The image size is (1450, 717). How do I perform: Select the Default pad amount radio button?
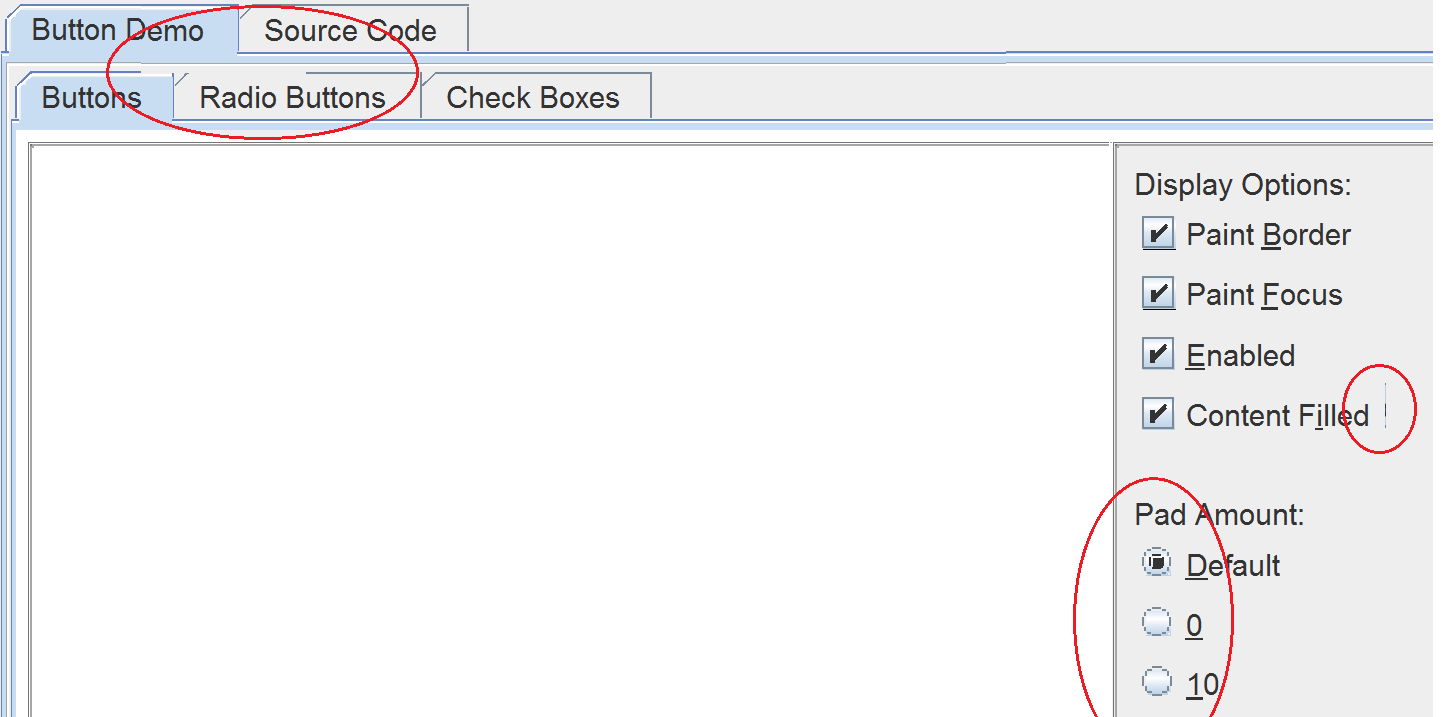pos(1157,563)
